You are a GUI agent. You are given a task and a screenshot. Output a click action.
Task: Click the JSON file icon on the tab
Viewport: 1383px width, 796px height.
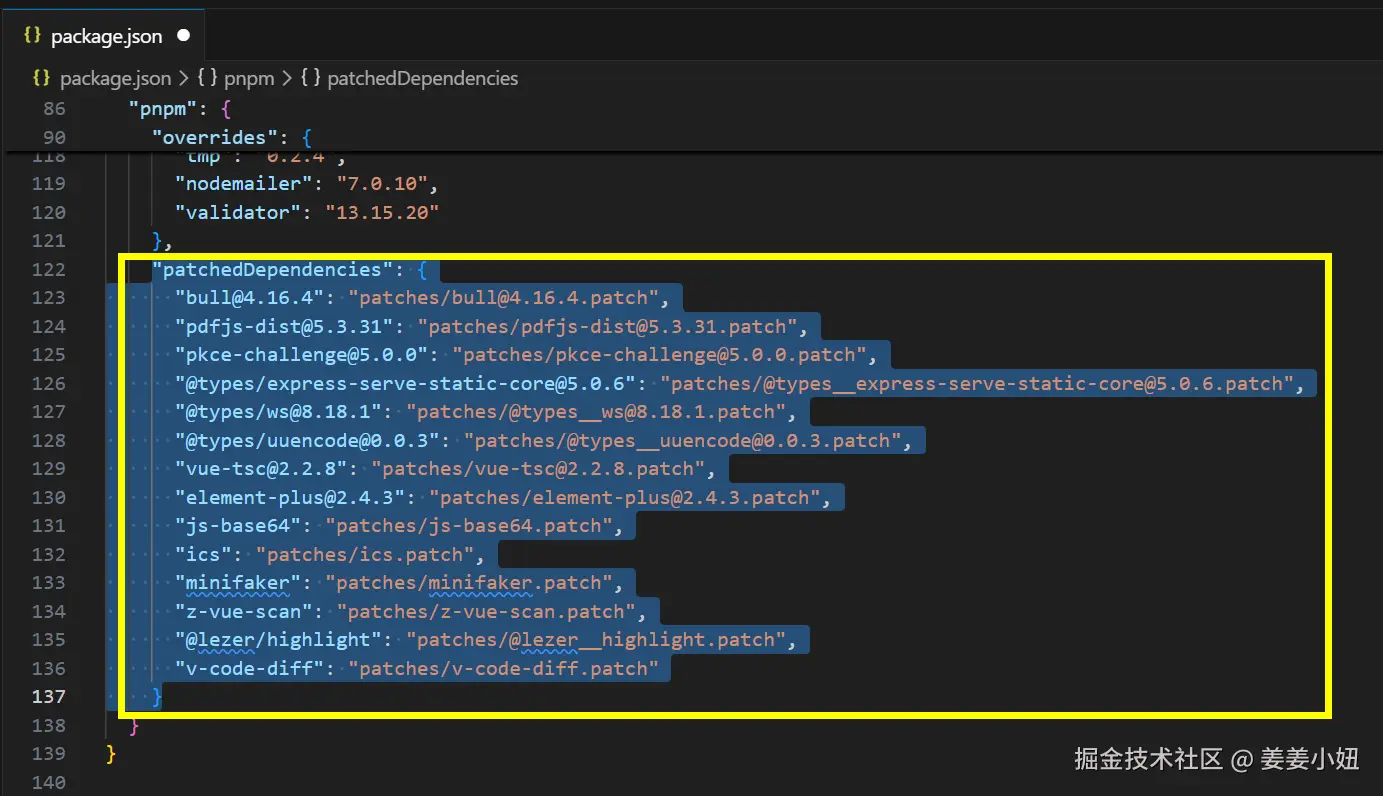tap(32, 35)
